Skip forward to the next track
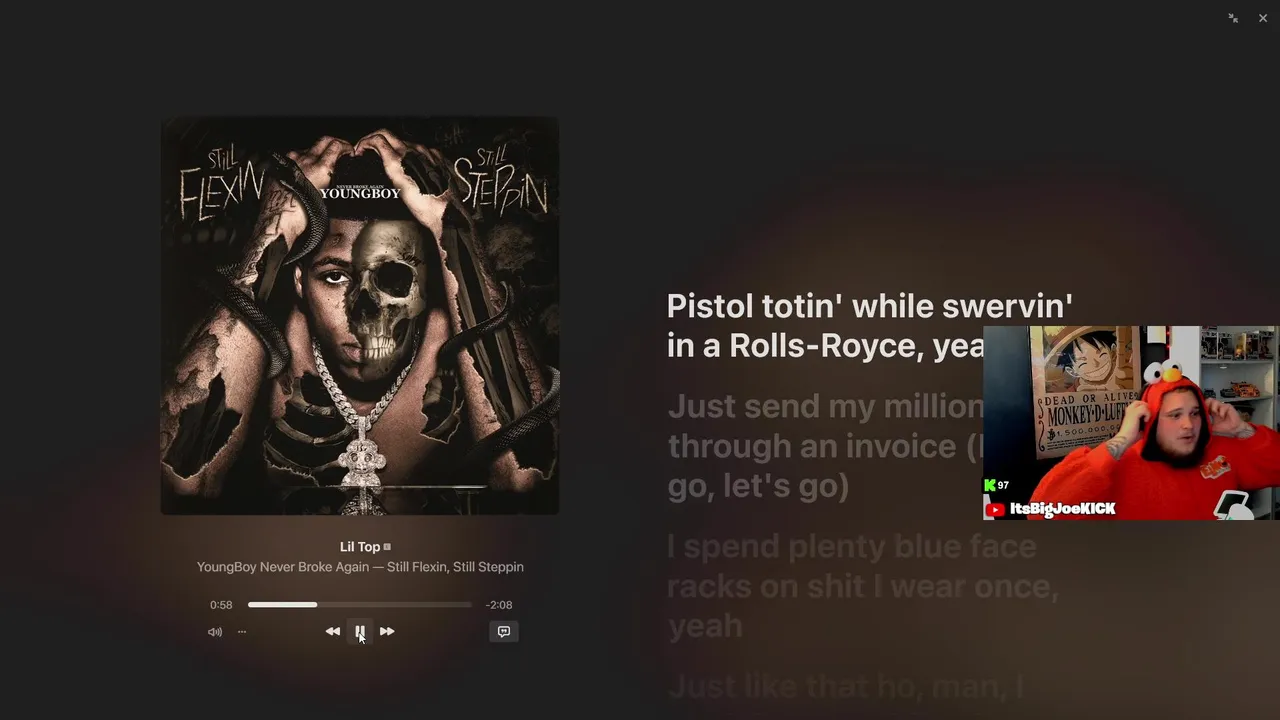1280x720 pixels. 387,632
